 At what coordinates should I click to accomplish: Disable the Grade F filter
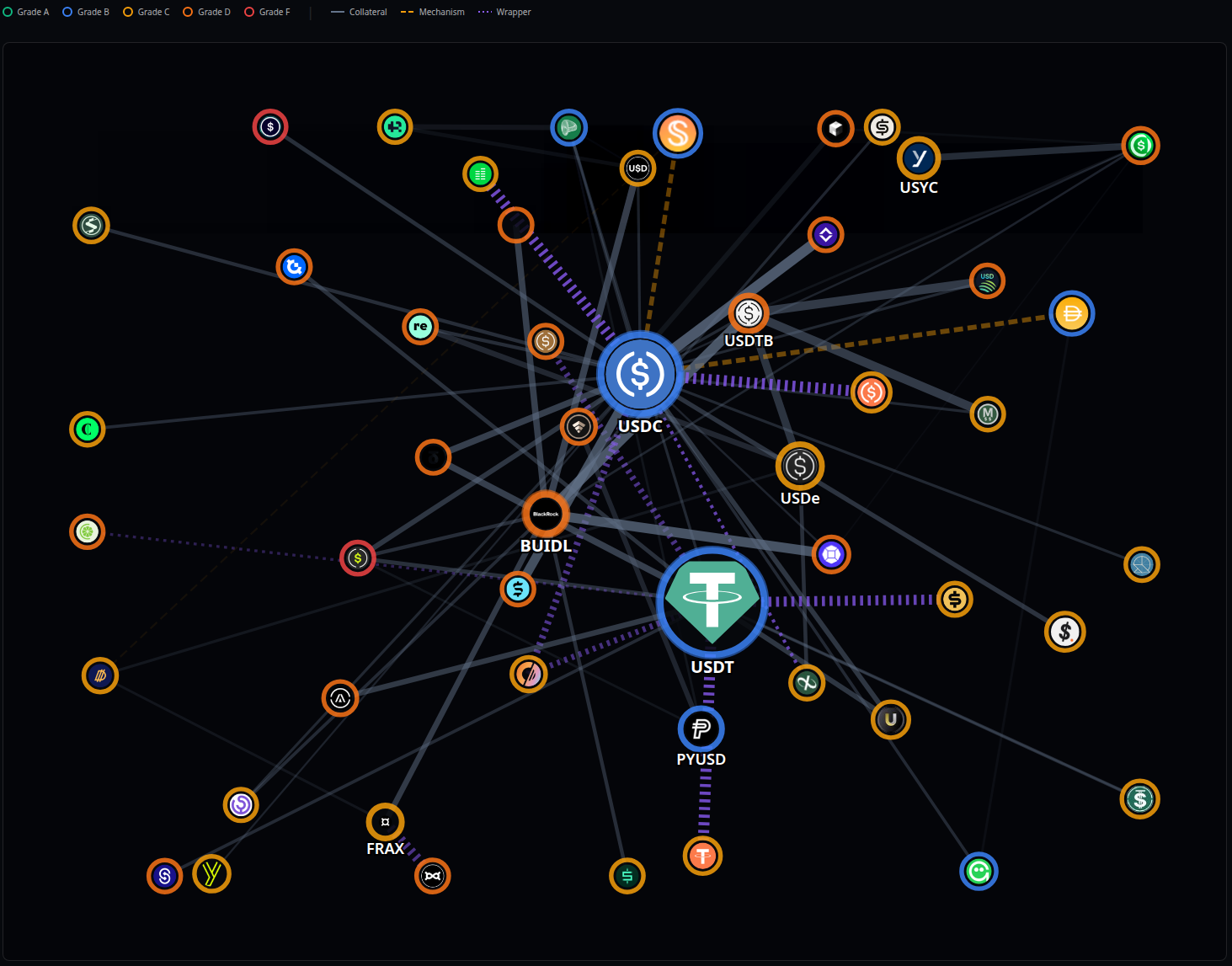click(x=266, y=11)
